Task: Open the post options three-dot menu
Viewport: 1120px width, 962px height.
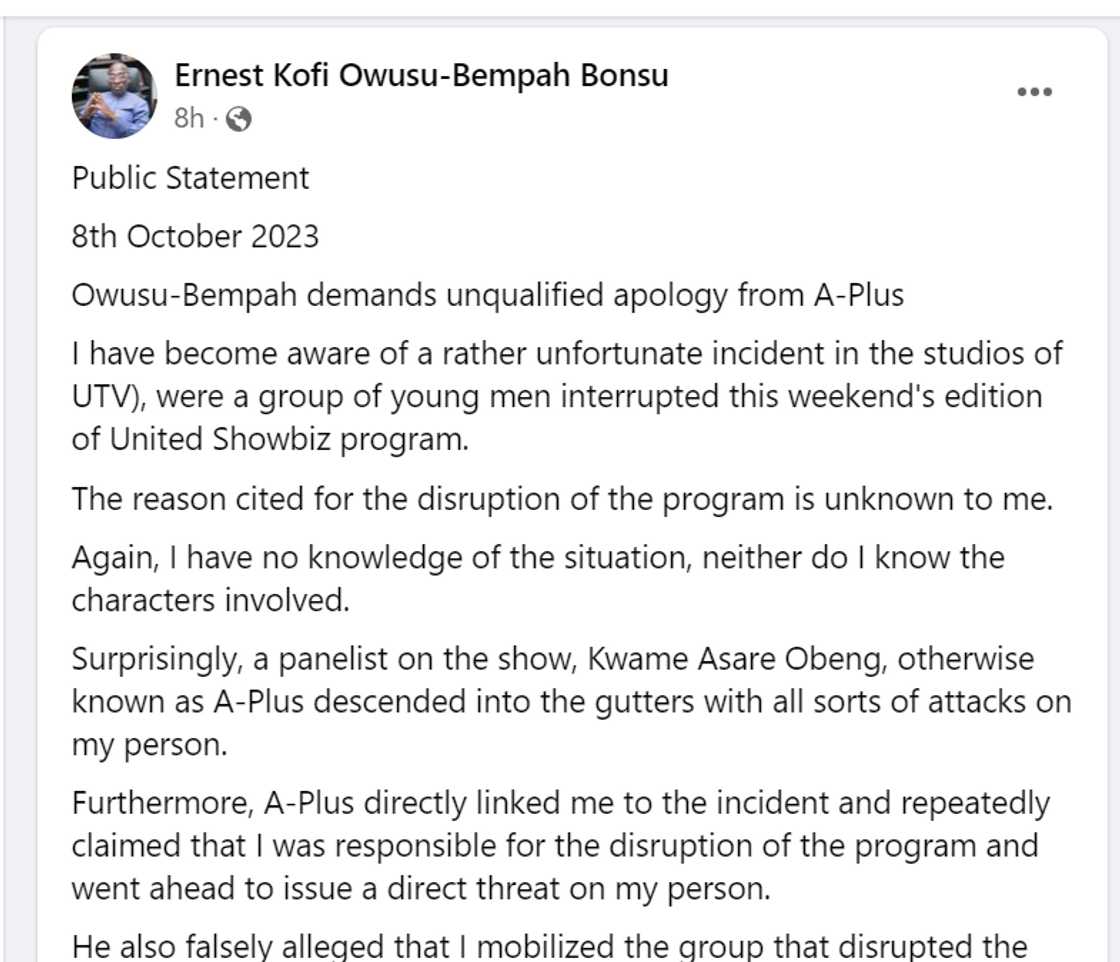Action: coord(1034,90)
